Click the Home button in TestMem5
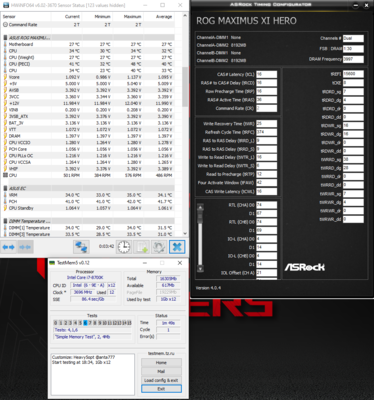Screen dimensions: 374x400 coord(161,363)
